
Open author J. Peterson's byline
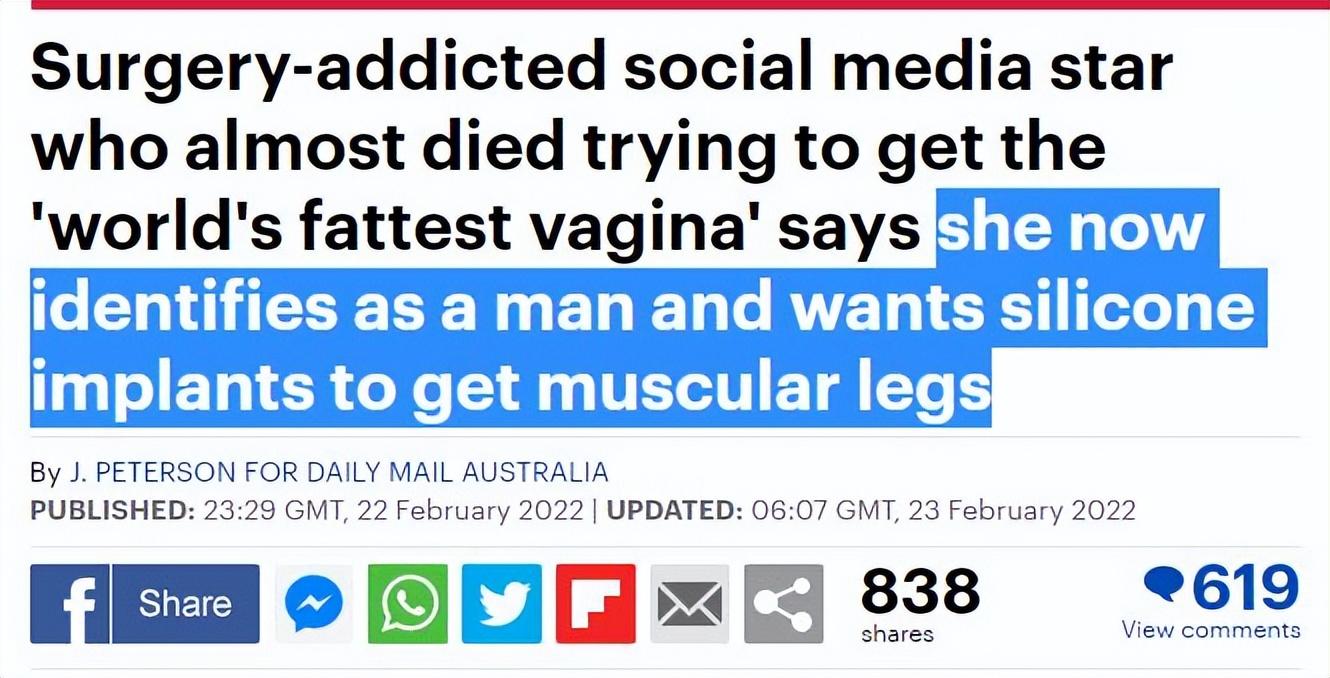150,471
